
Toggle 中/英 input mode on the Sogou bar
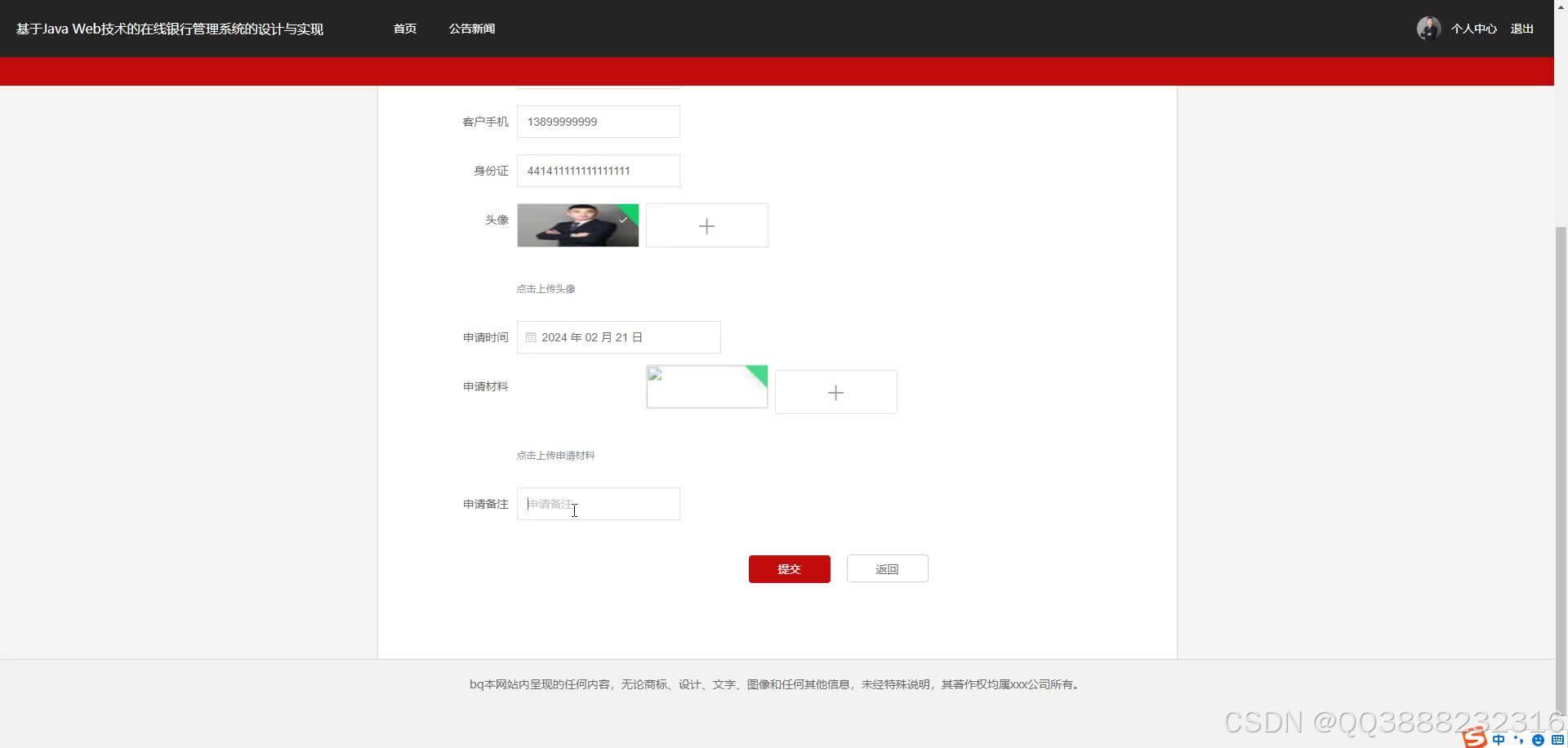(x=1499, y=740)
